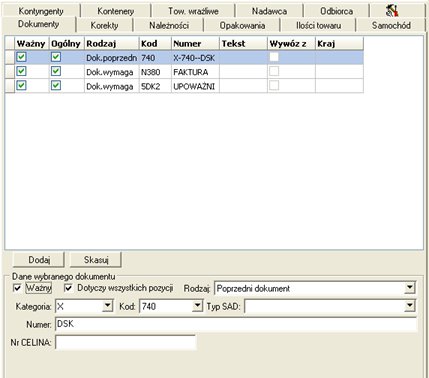Click the row selector of the UPOWAŻNI row
The width and height of the screenshot is (429, 378).
(10, 86)
